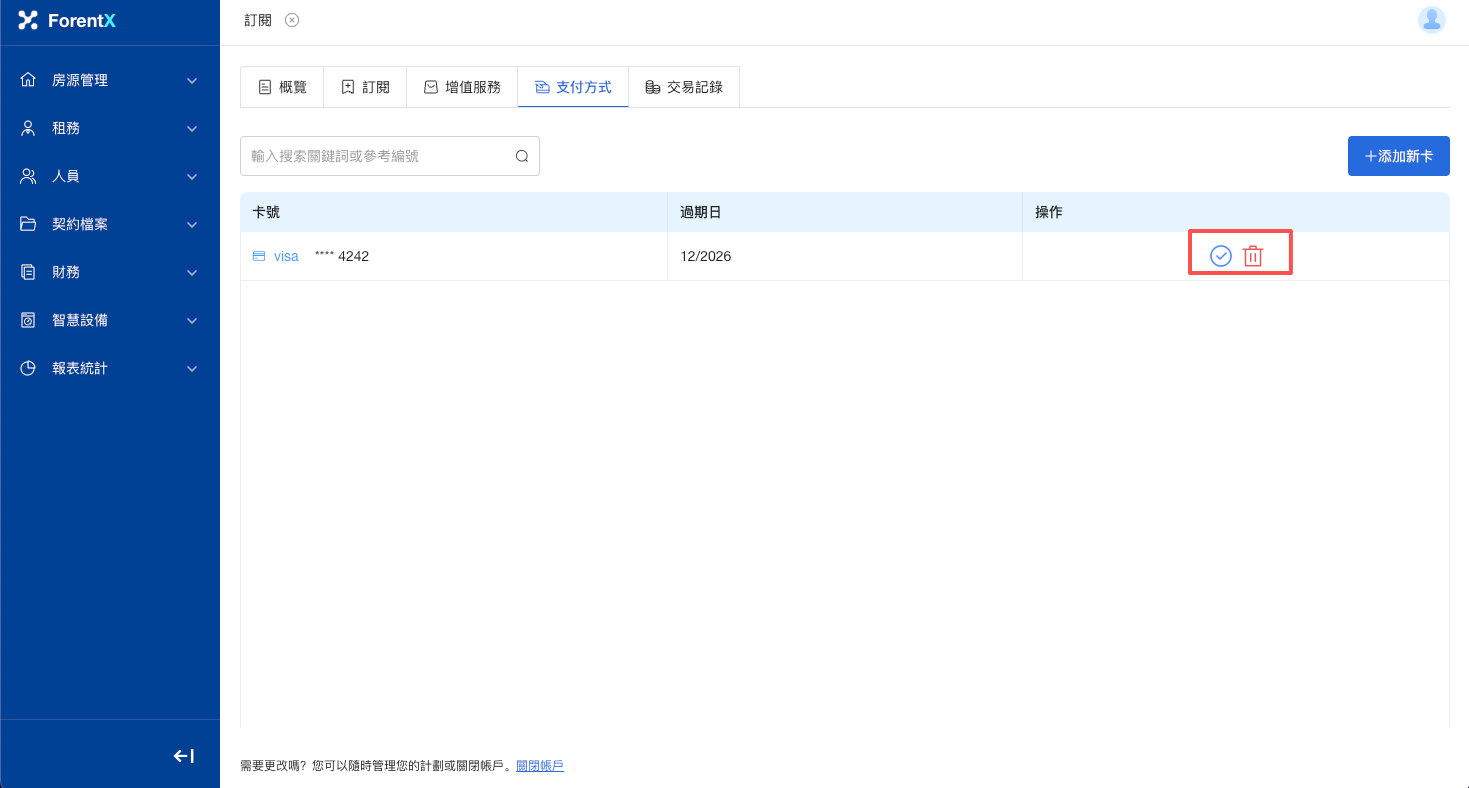Click the visa card icon in row

[x=259, y=256]
